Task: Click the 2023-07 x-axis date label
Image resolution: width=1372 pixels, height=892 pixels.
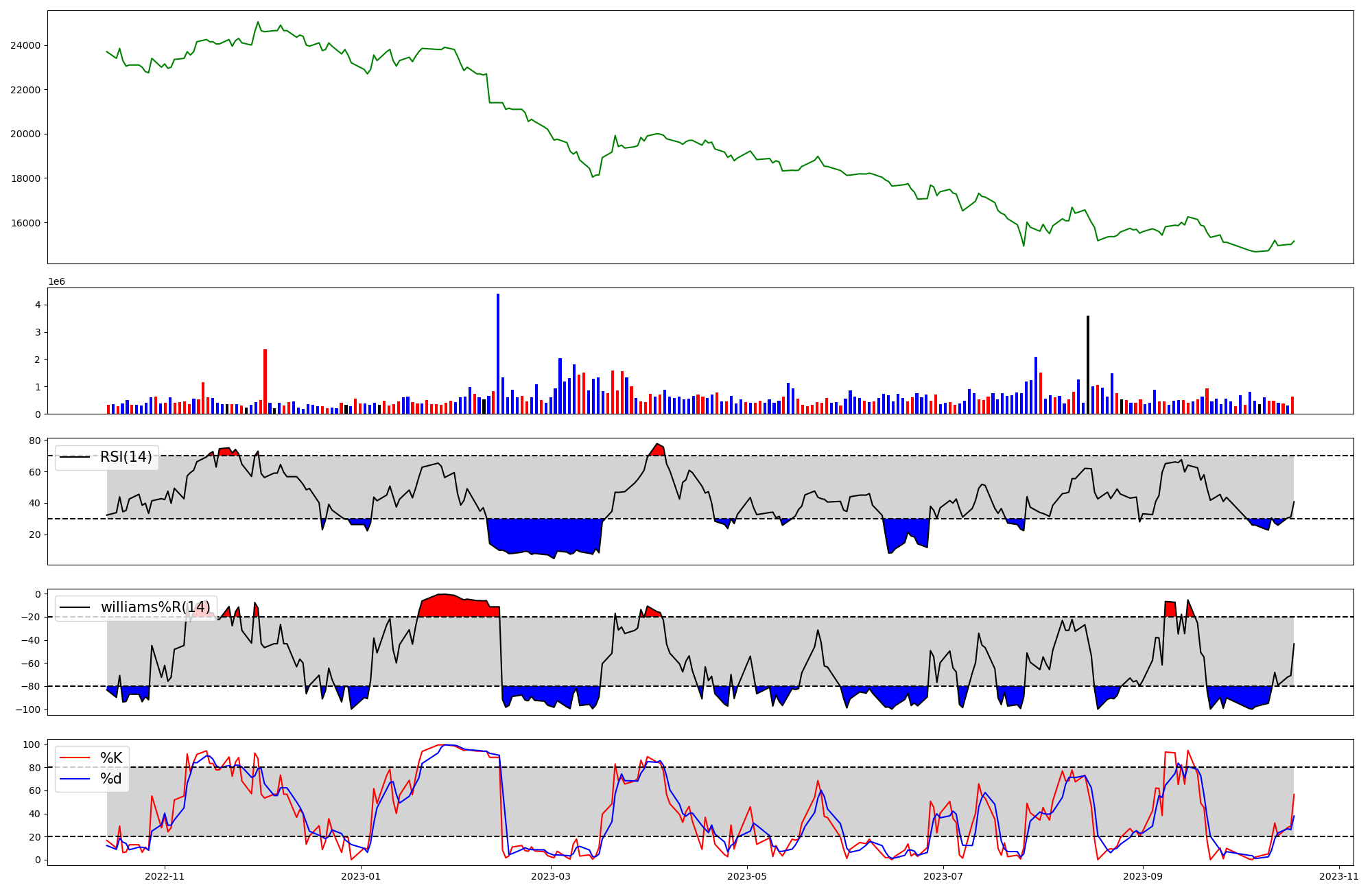Action: (x=943, y=876)
